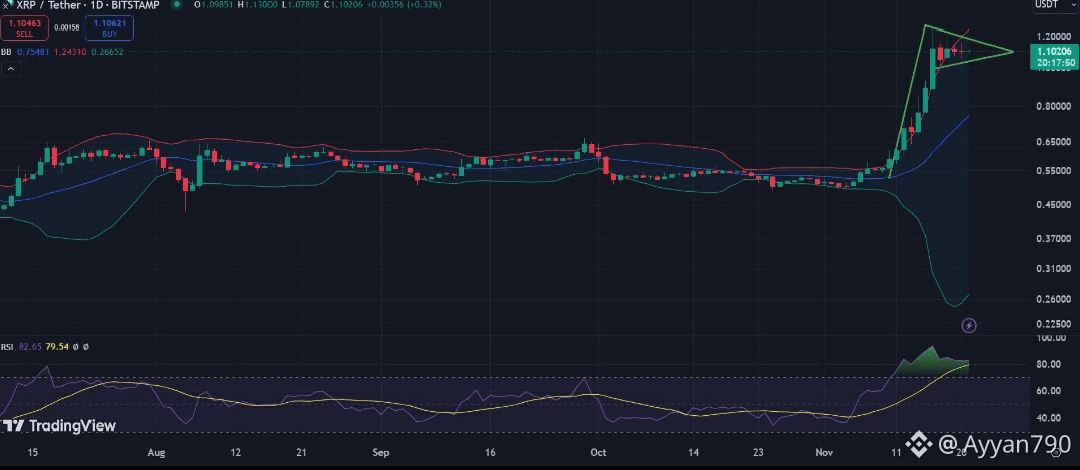Screen dimensions: 1080x470
Task: Click the bar countdown 20:17:50
Action: [x=1056, y=63]
